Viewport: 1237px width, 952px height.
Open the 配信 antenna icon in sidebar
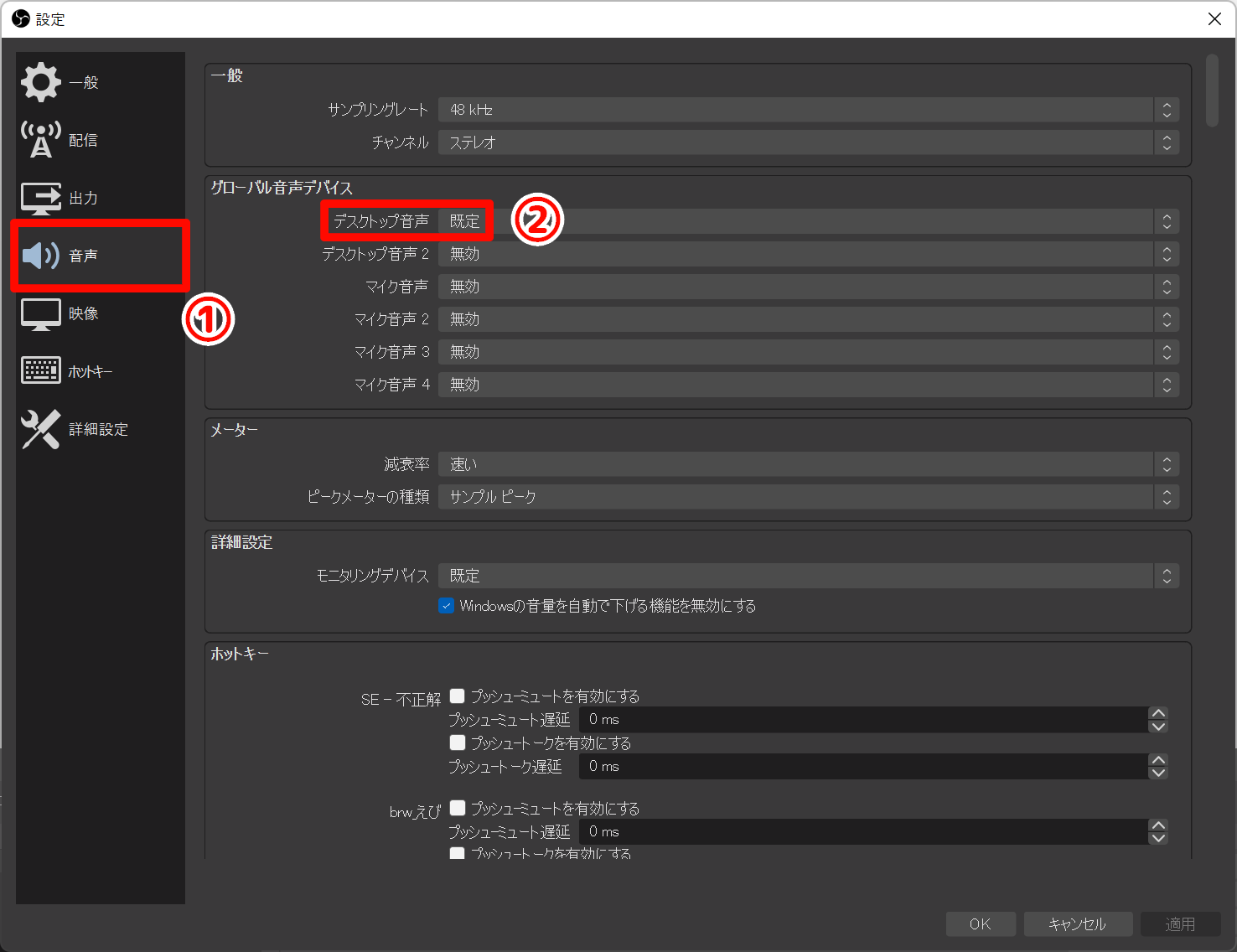[x=41, y=140]
